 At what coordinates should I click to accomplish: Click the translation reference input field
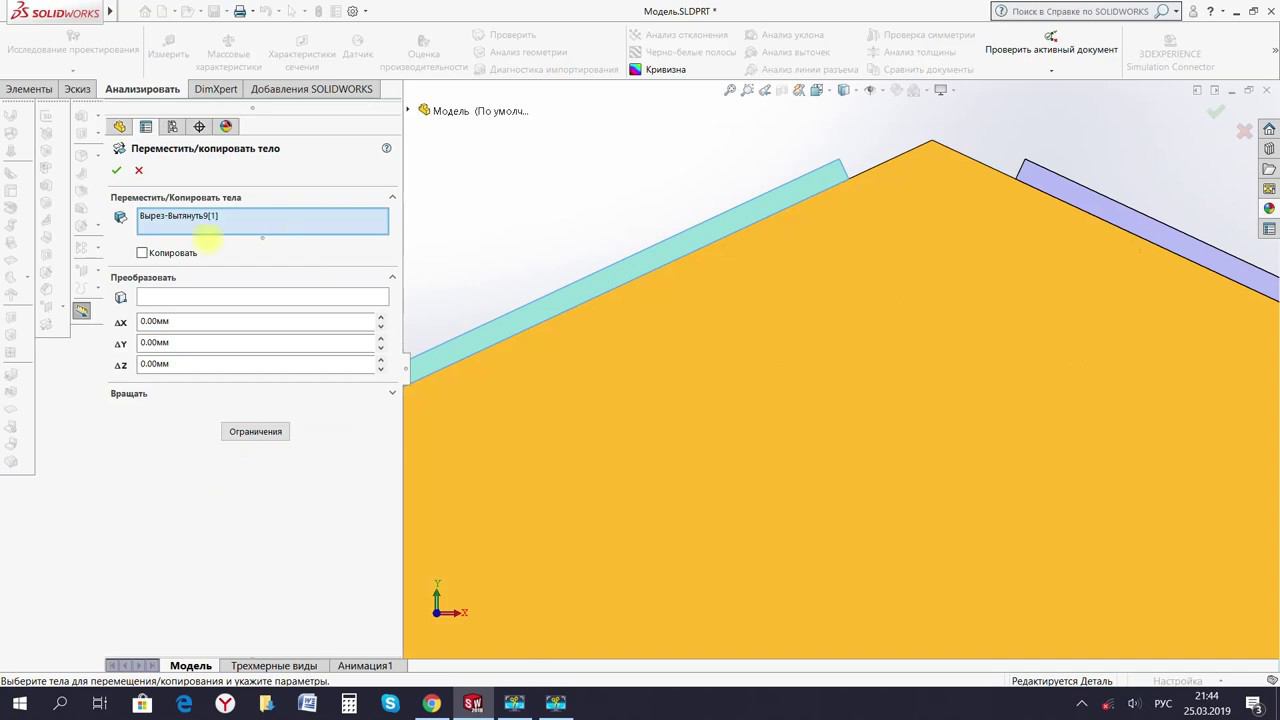[x=262, y=297]
